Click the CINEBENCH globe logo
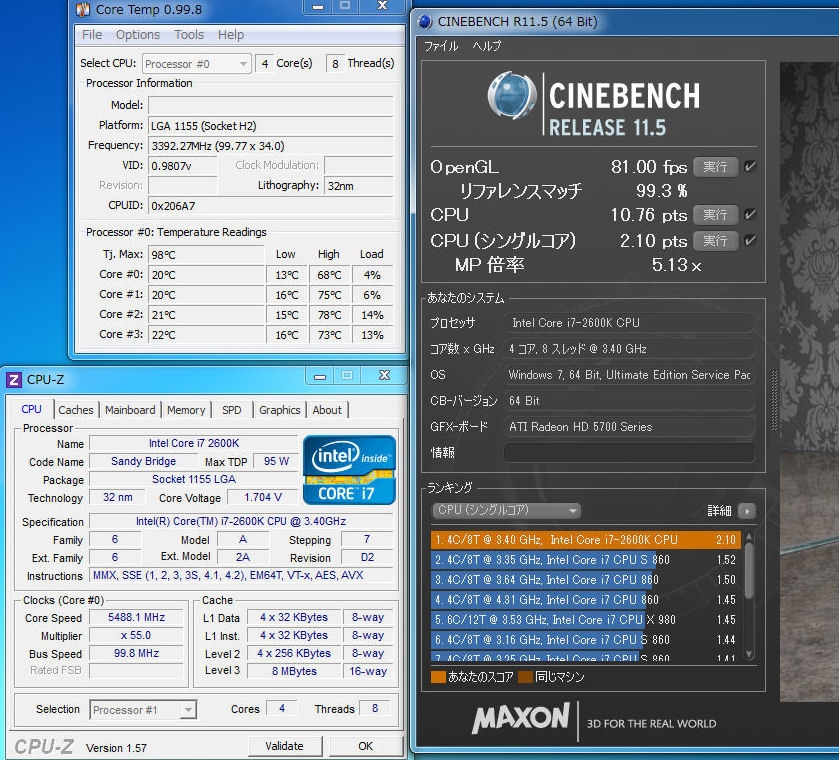This screenshot has width=839, height=760. pyautogui.click(x=512, y=95)
